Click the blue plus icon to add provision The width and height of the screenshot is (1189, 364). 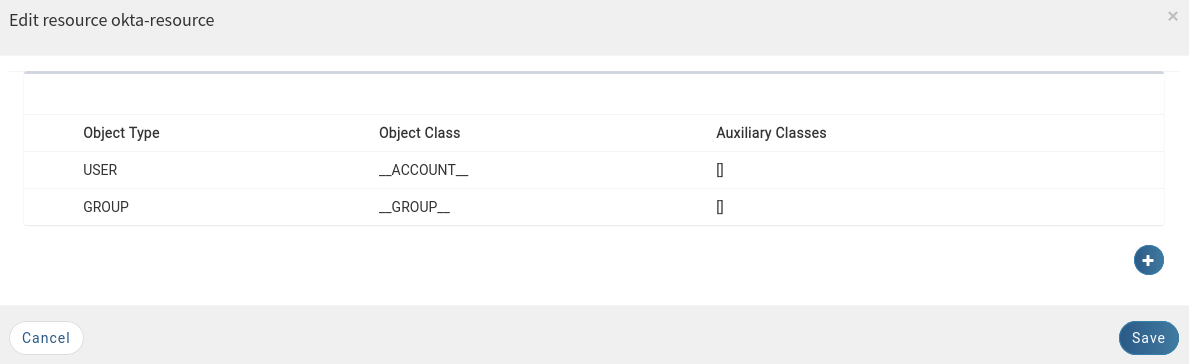click(x=1148, y=260)
